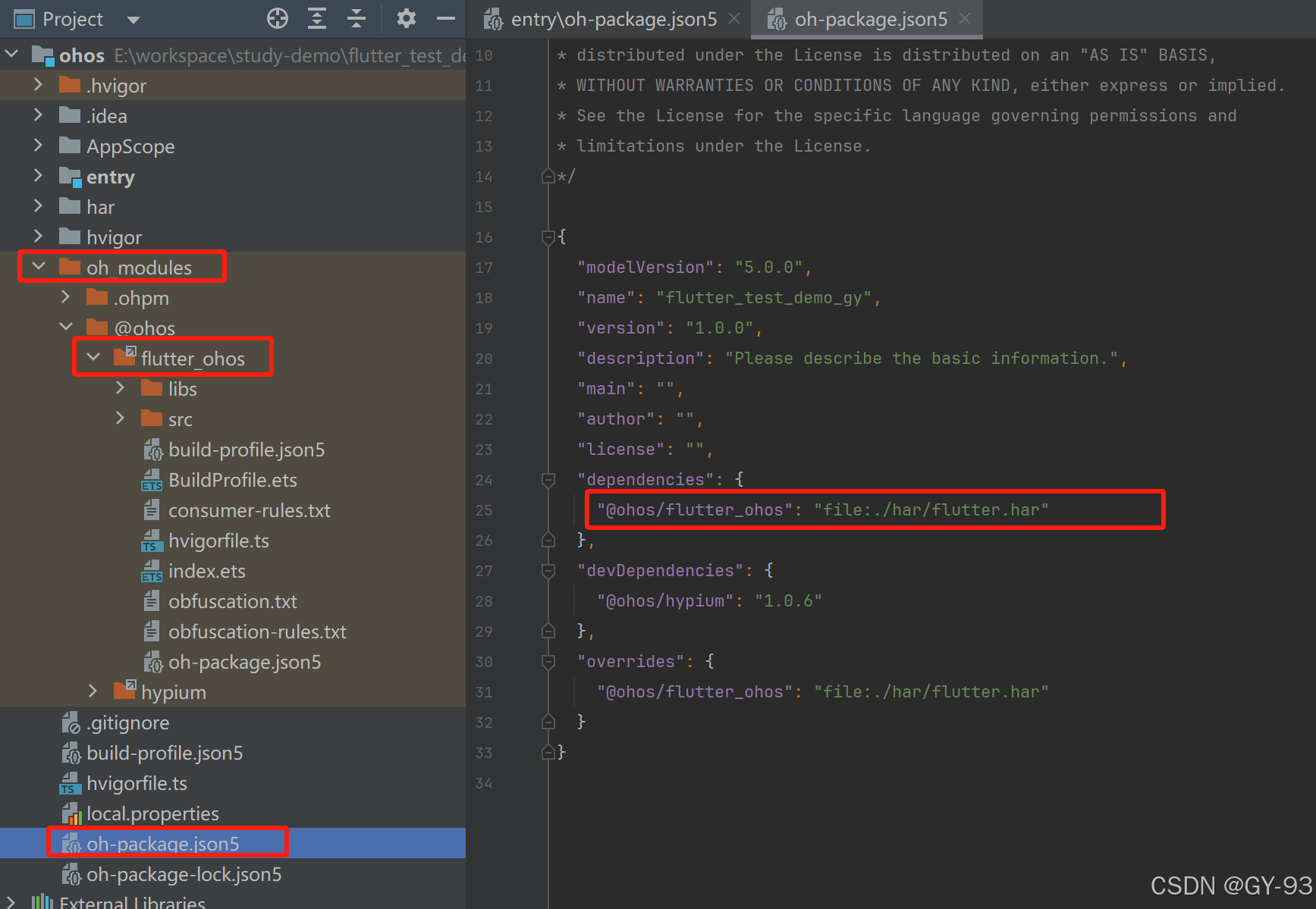
Task: Open hvigorfile.ts under flutter_ohos
Action: point(218,541)
